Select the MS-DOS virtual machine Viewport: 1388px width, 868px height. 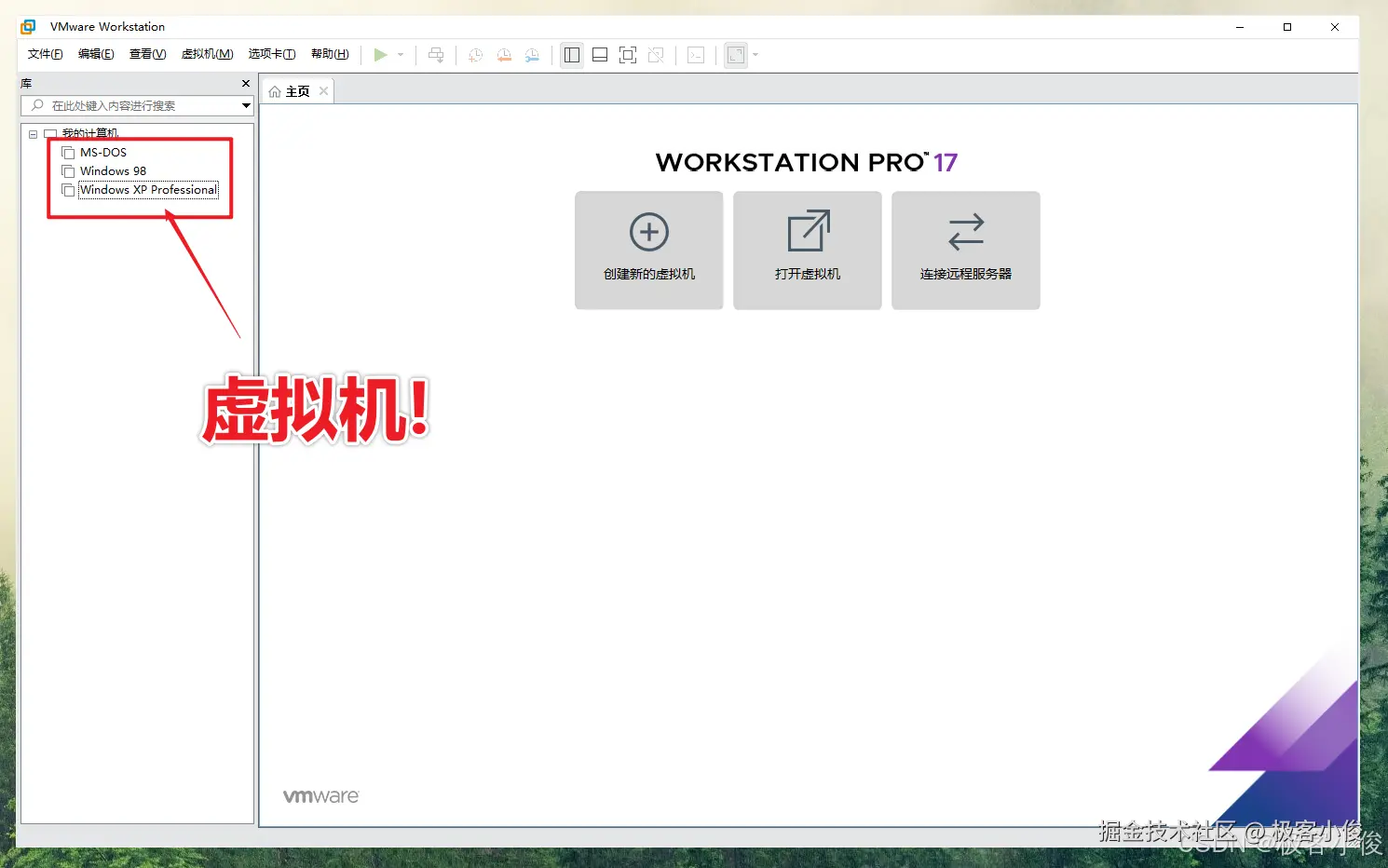pyautogui.click(x=103, y=153)
